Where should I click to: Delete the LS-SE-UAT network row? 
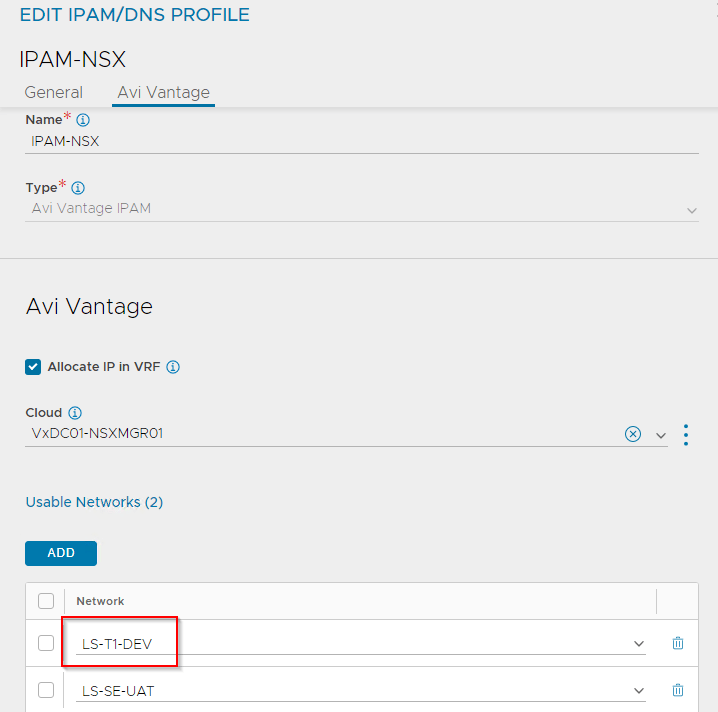pos(678,690)
